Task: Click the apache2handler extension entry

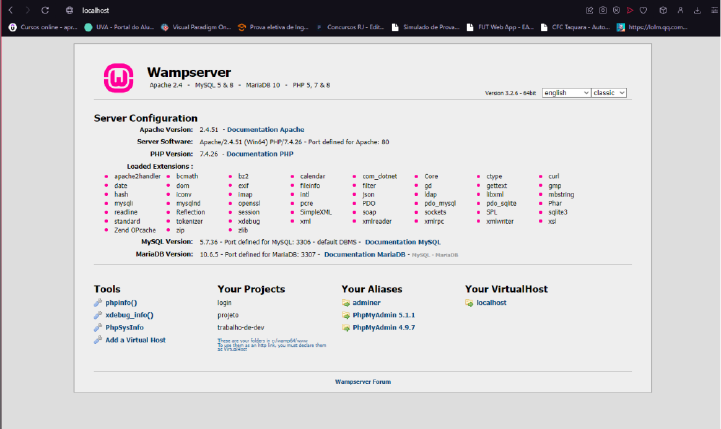Action: [137, 176]
